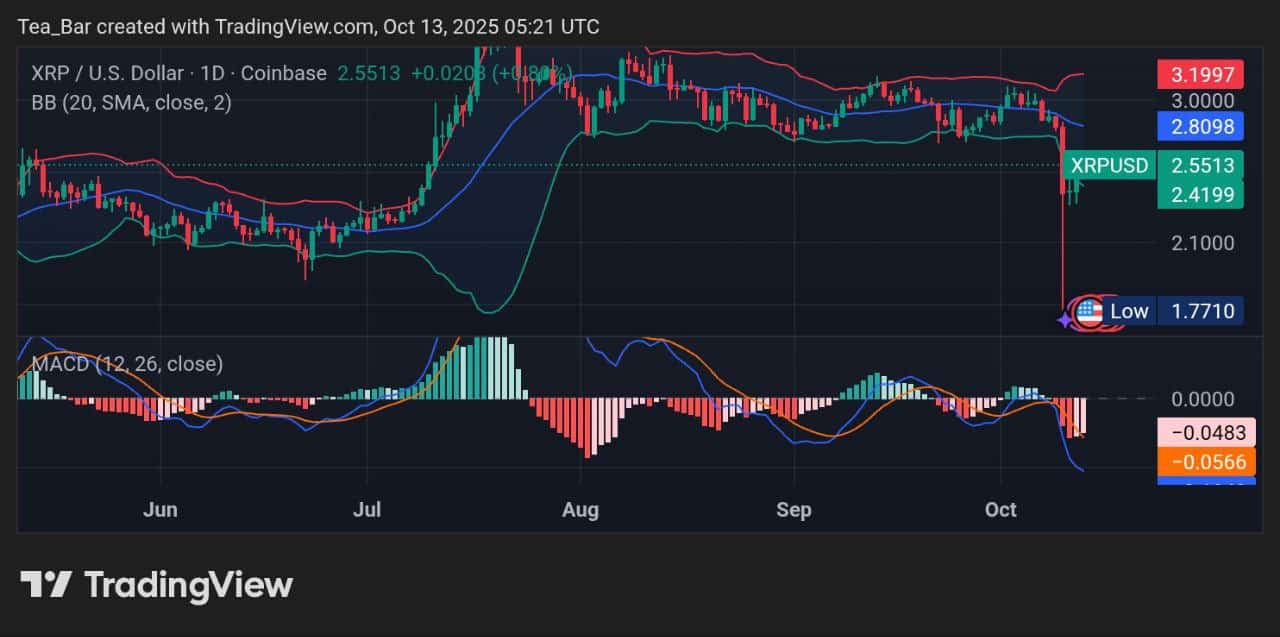This screenshot has width=1280, height=637.
Task: Click the Jun label on time axis
Action: (160, 510)
